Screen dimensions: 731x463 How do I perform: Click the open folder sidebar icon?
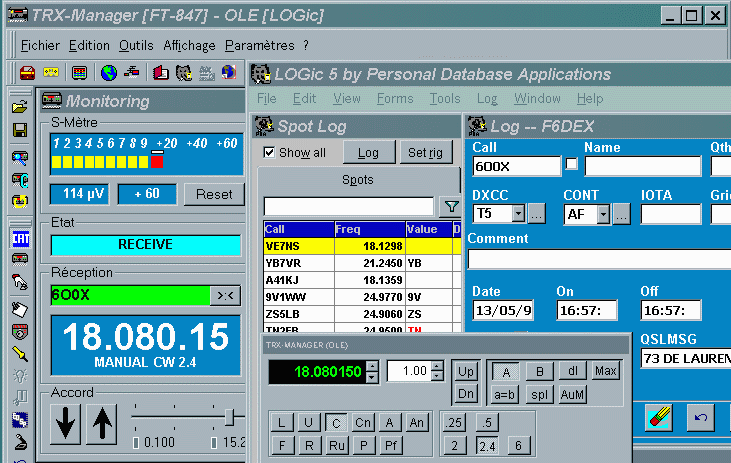click(20, 108)
